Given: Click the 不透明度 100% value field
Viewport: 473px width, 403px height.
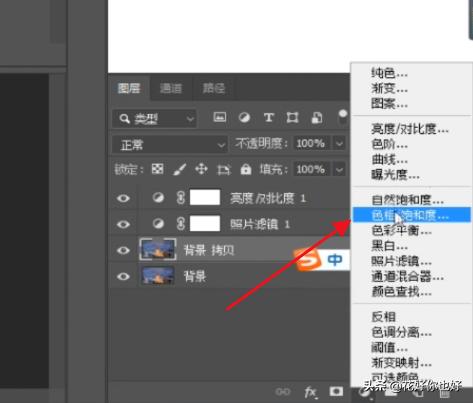Looking at the screenshot, I should (x=311, y=144).
